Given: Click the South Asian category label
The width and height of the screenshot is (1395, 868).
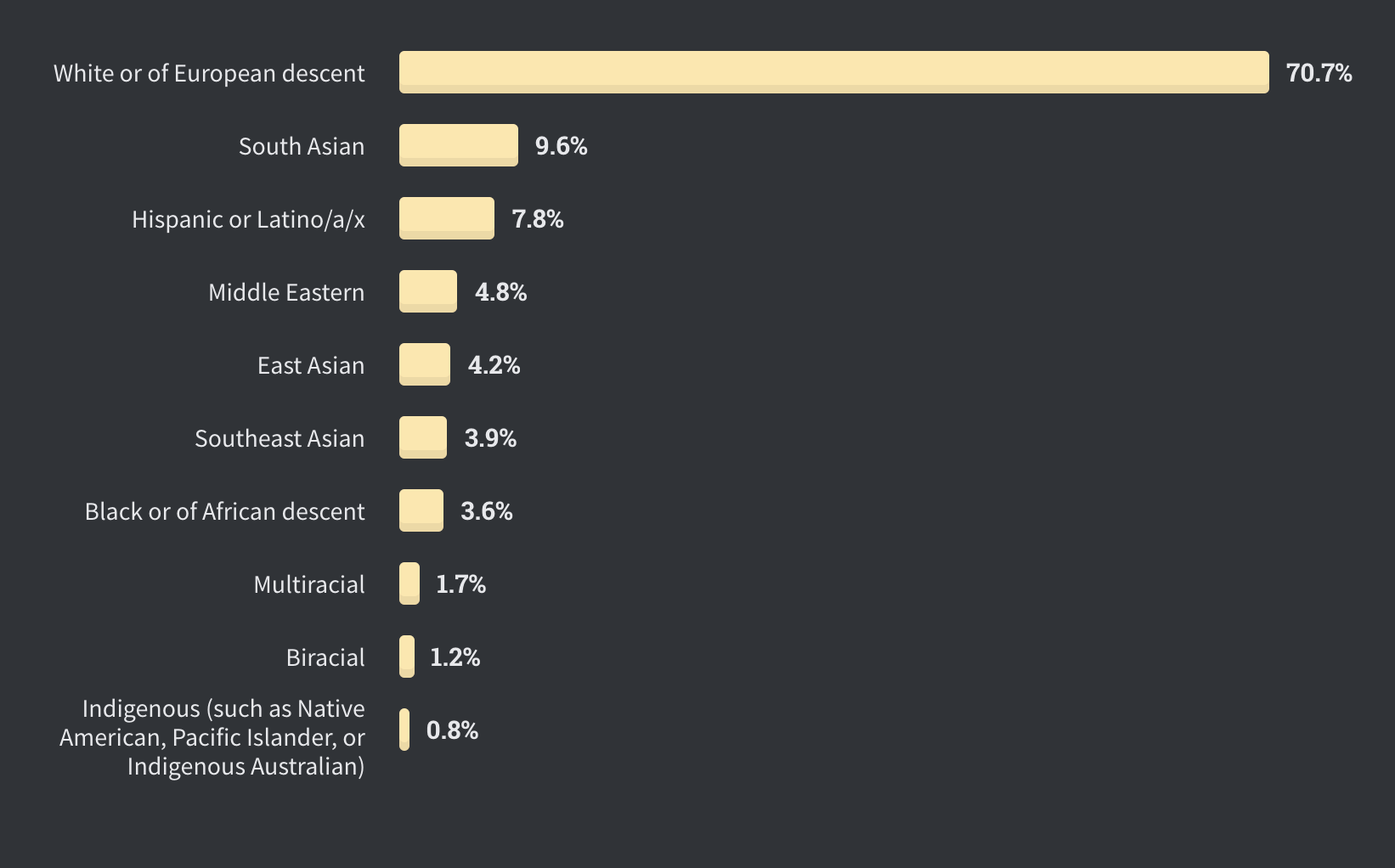Looking at the screenshot, I should click(x=302, y=146).
